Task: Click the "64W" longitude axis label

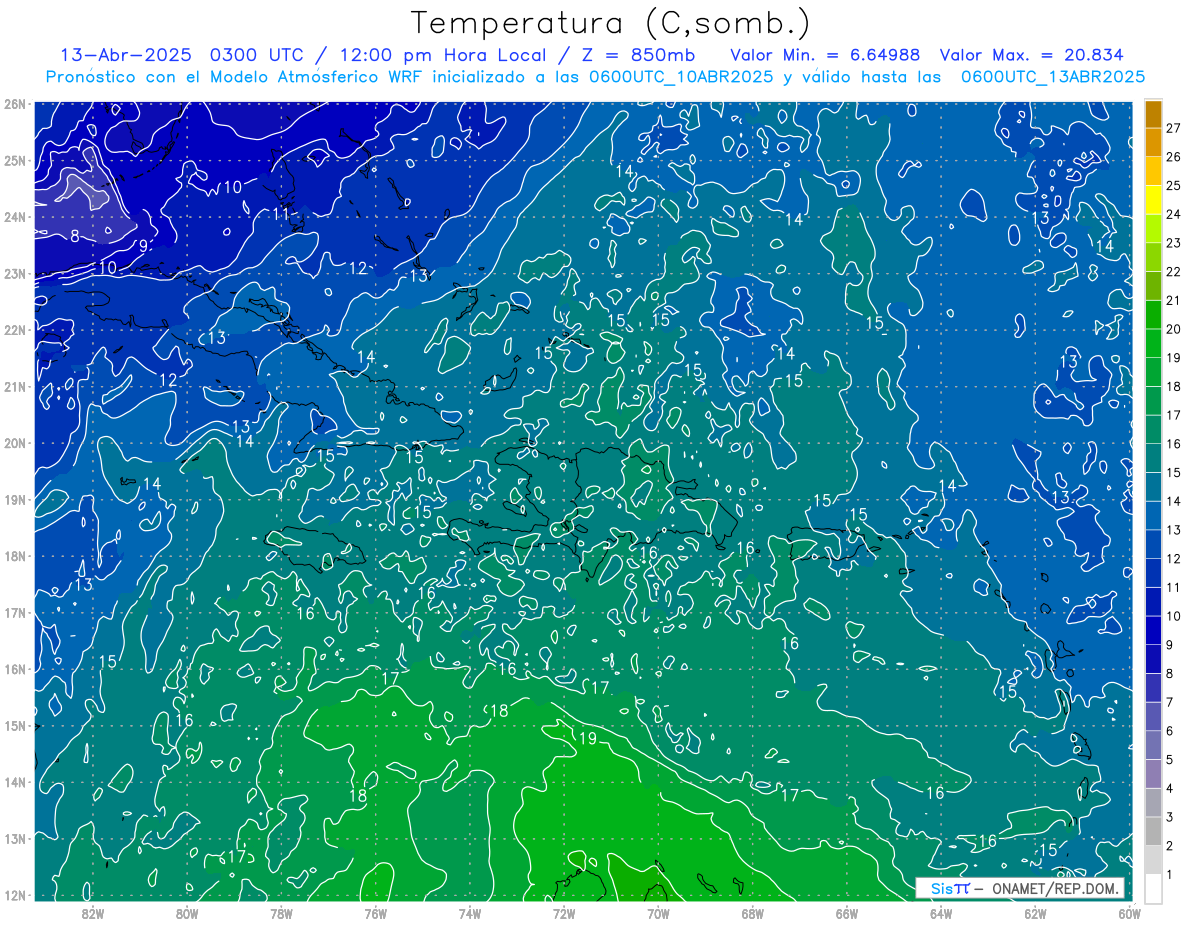Action: (940, 913)
